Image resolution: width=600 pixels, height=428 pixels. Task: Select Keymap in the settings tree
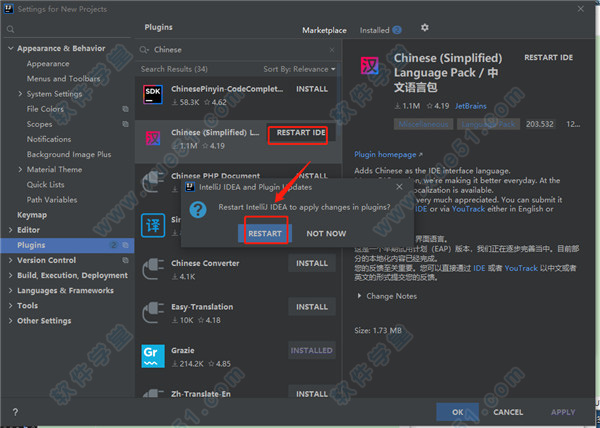coord(32,215)
